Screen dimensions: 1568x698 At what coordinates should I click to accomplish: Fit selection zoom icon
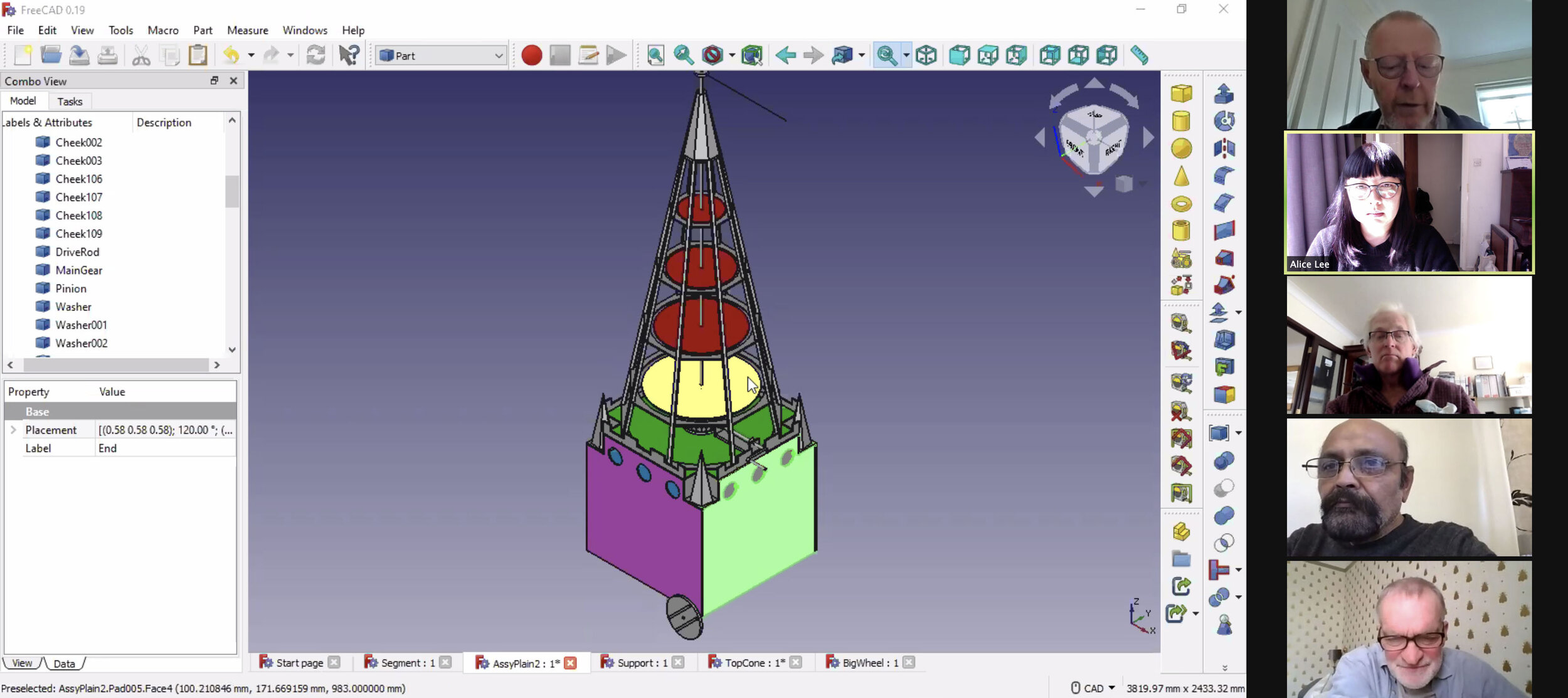click(684, 55)
